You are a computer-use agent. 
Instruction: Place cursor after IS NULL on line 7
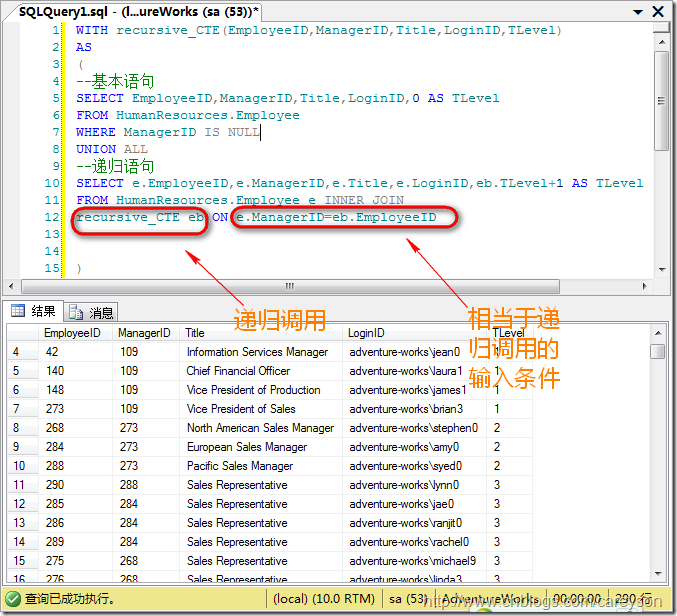(261, 132)
